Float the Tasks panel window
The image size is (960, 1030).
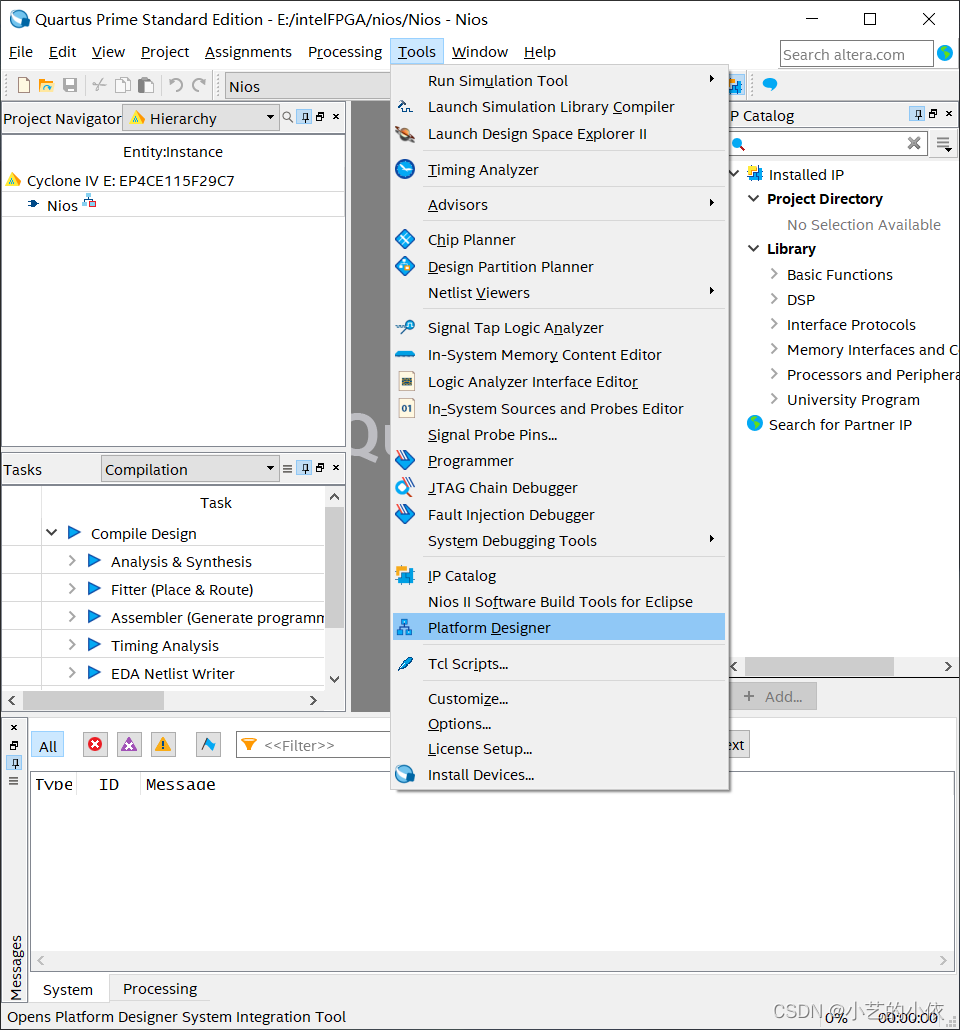click(320, 468)
